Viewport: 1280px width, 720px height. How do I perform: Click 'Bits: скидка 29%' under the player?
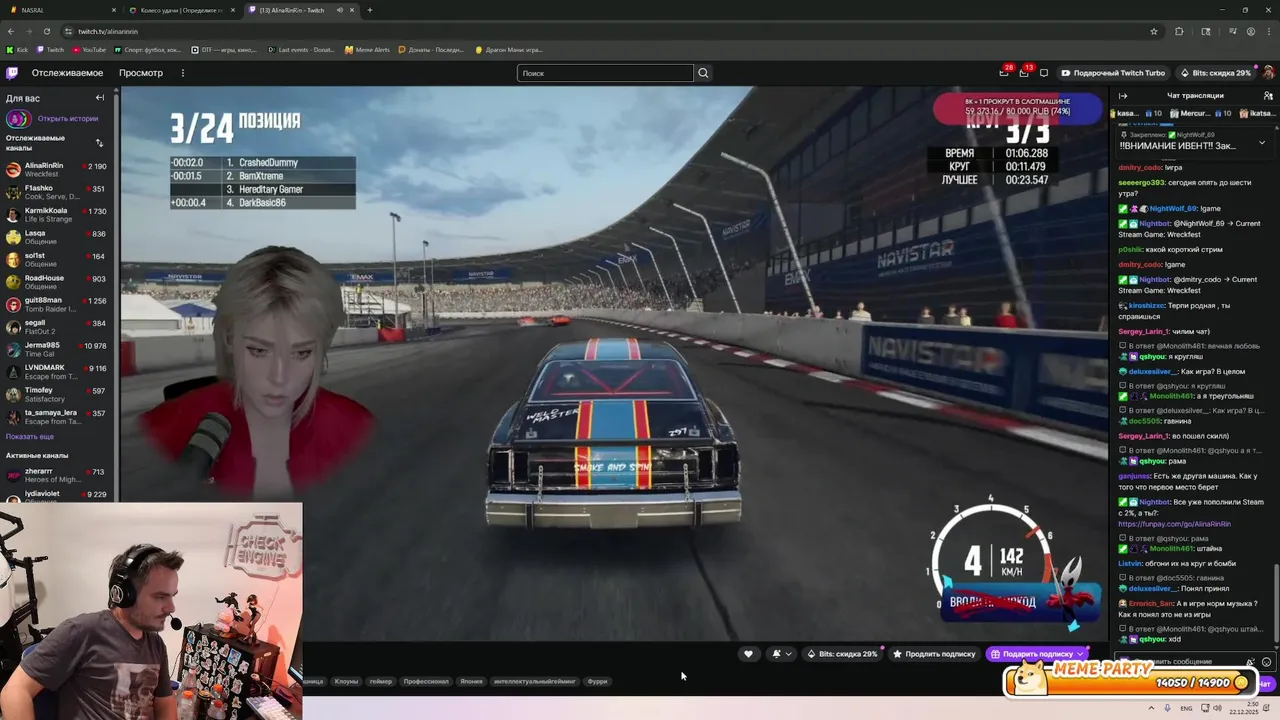click(842, 654)
